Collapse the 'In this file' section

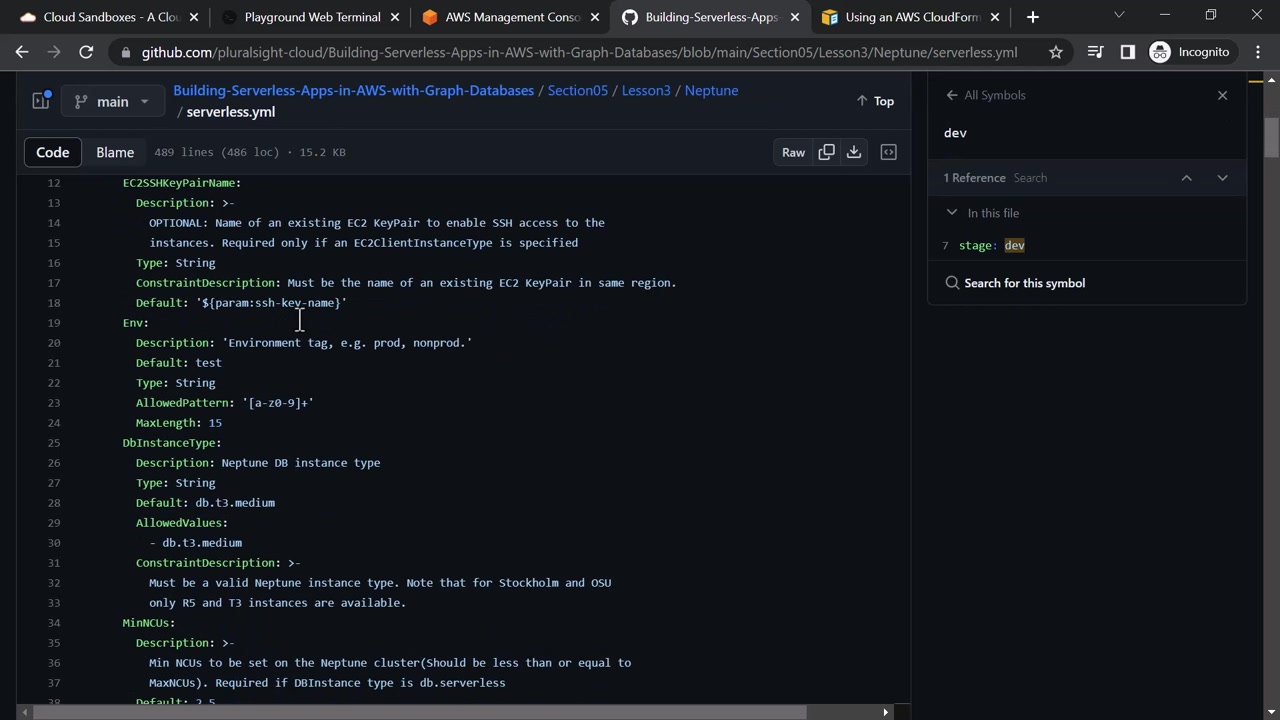952,213
